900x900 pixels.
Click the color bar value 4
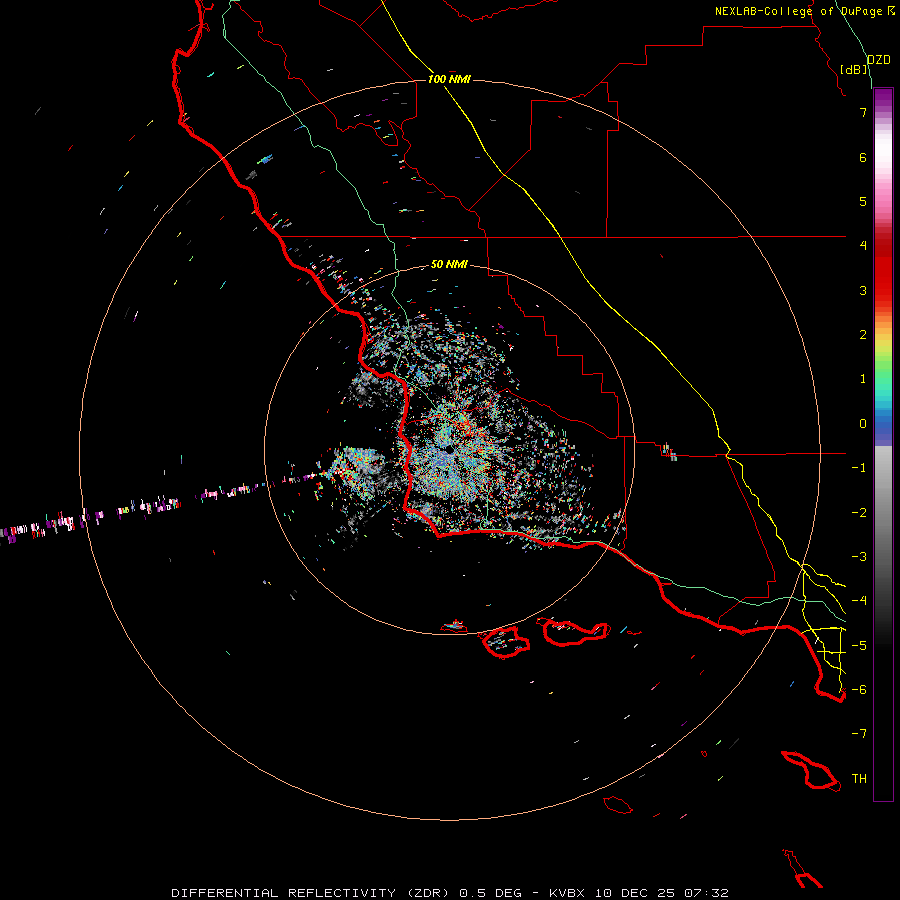863,246
